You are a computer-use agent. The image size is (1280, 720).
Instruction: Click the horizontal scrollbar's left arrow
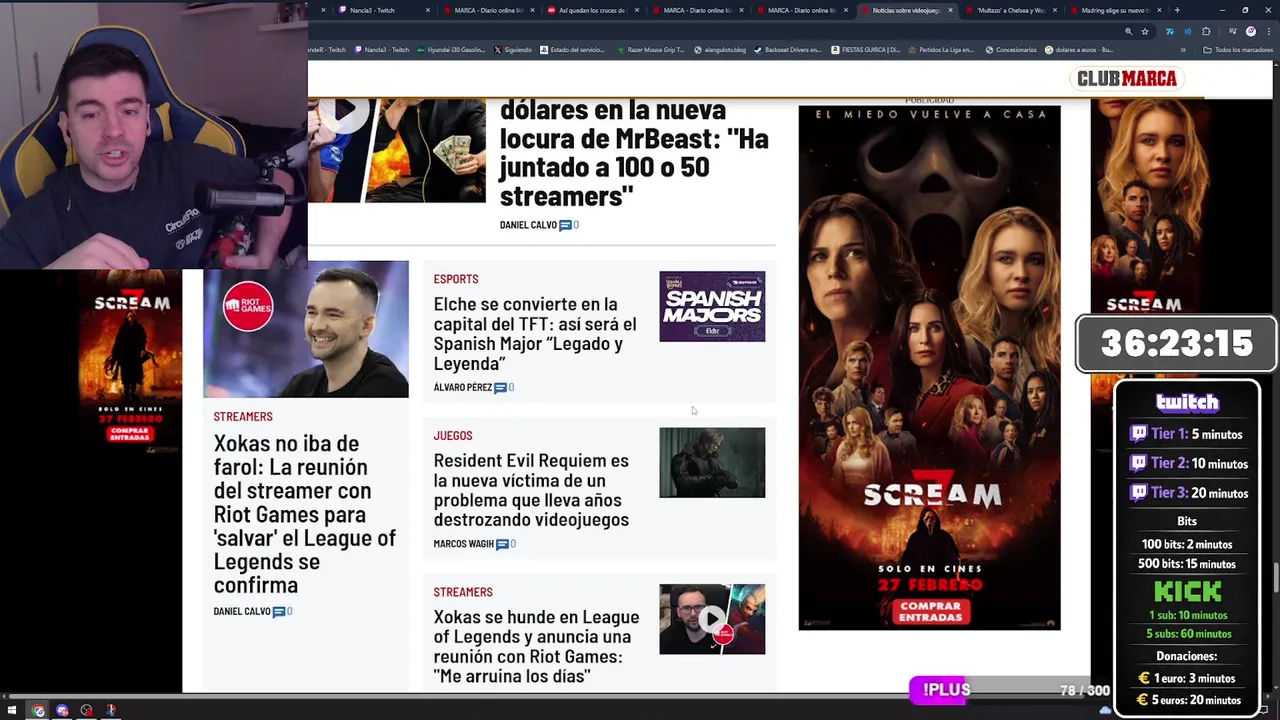(4, 696)
